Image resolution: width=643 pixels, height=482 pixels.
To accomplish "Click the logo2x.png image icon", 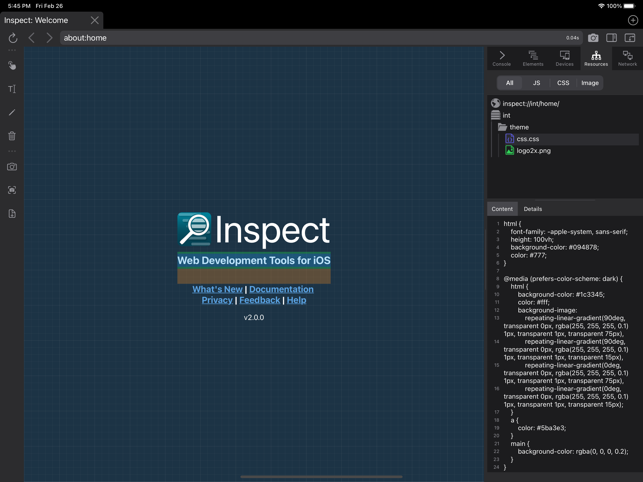I will point(509,151).
